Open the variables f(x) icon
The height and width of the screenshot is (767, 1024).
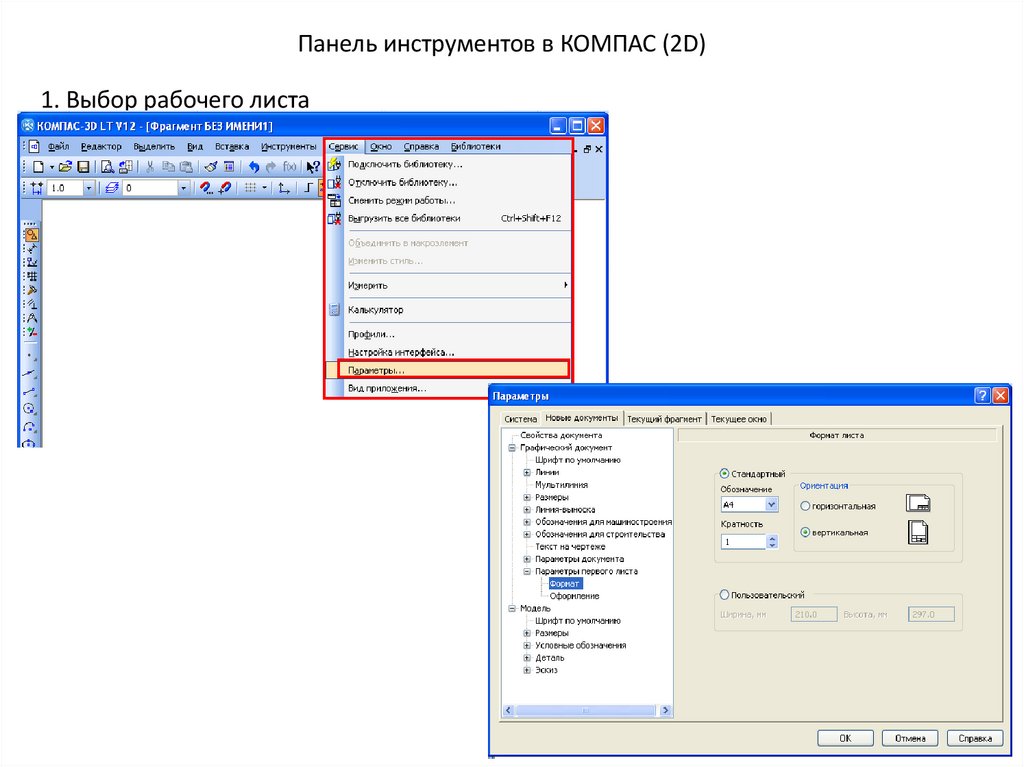289,167
